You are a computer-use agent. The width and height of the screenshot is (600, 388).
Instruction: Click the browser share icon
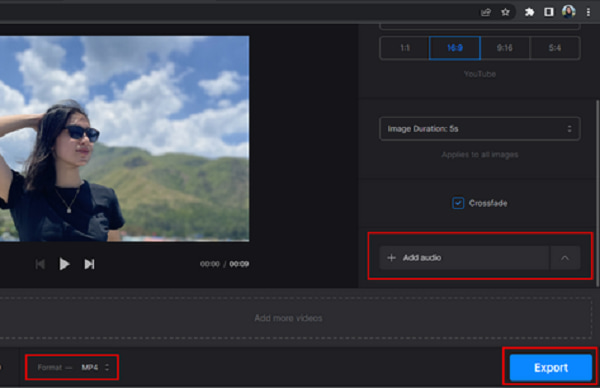486,12
